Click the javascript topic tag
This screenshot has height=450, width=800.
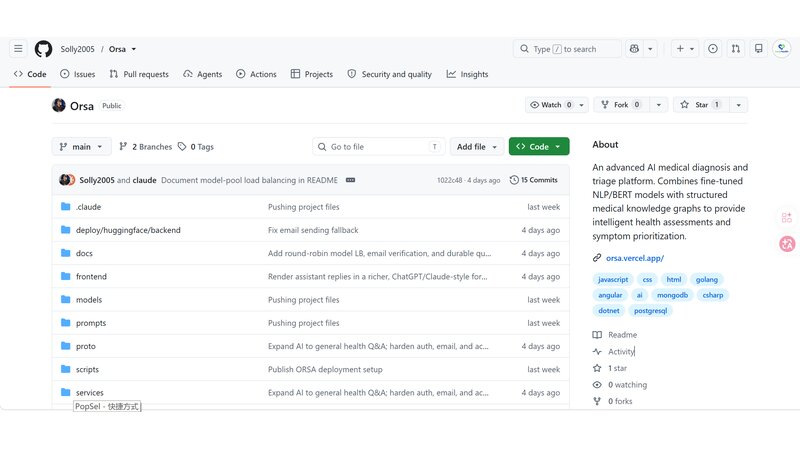(613, 280)
